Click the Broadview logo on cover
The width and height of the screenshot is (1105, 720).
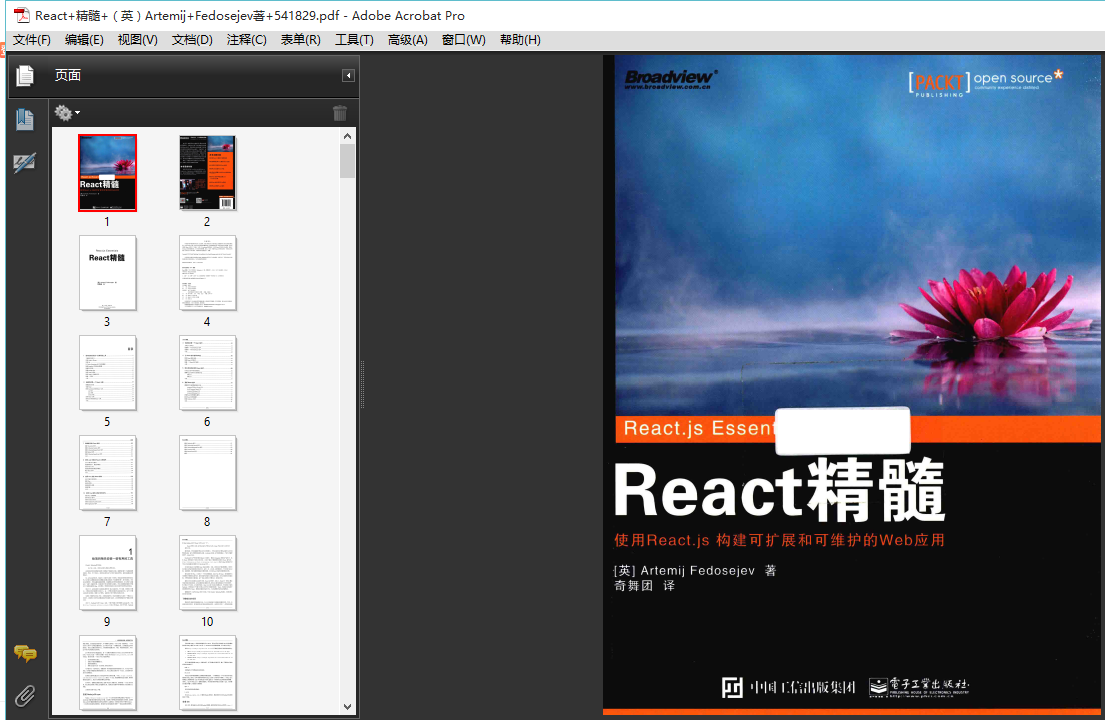click(670, 79)
